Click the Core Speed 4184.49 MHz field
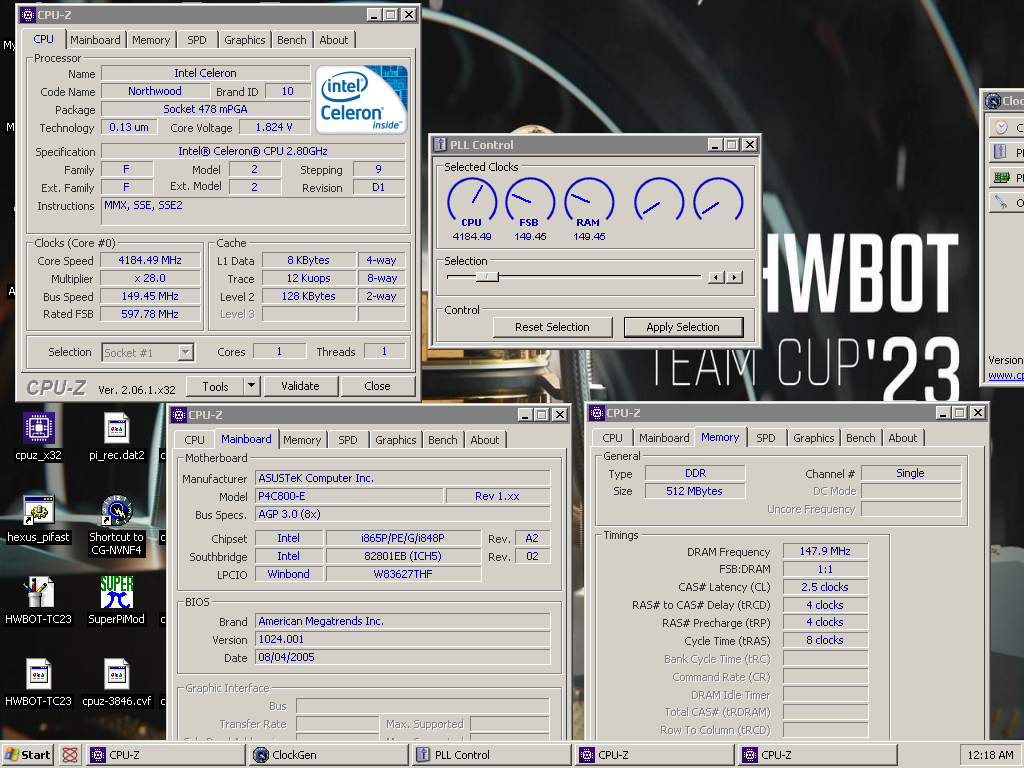The image size is (1024, 768). [150, 260]
